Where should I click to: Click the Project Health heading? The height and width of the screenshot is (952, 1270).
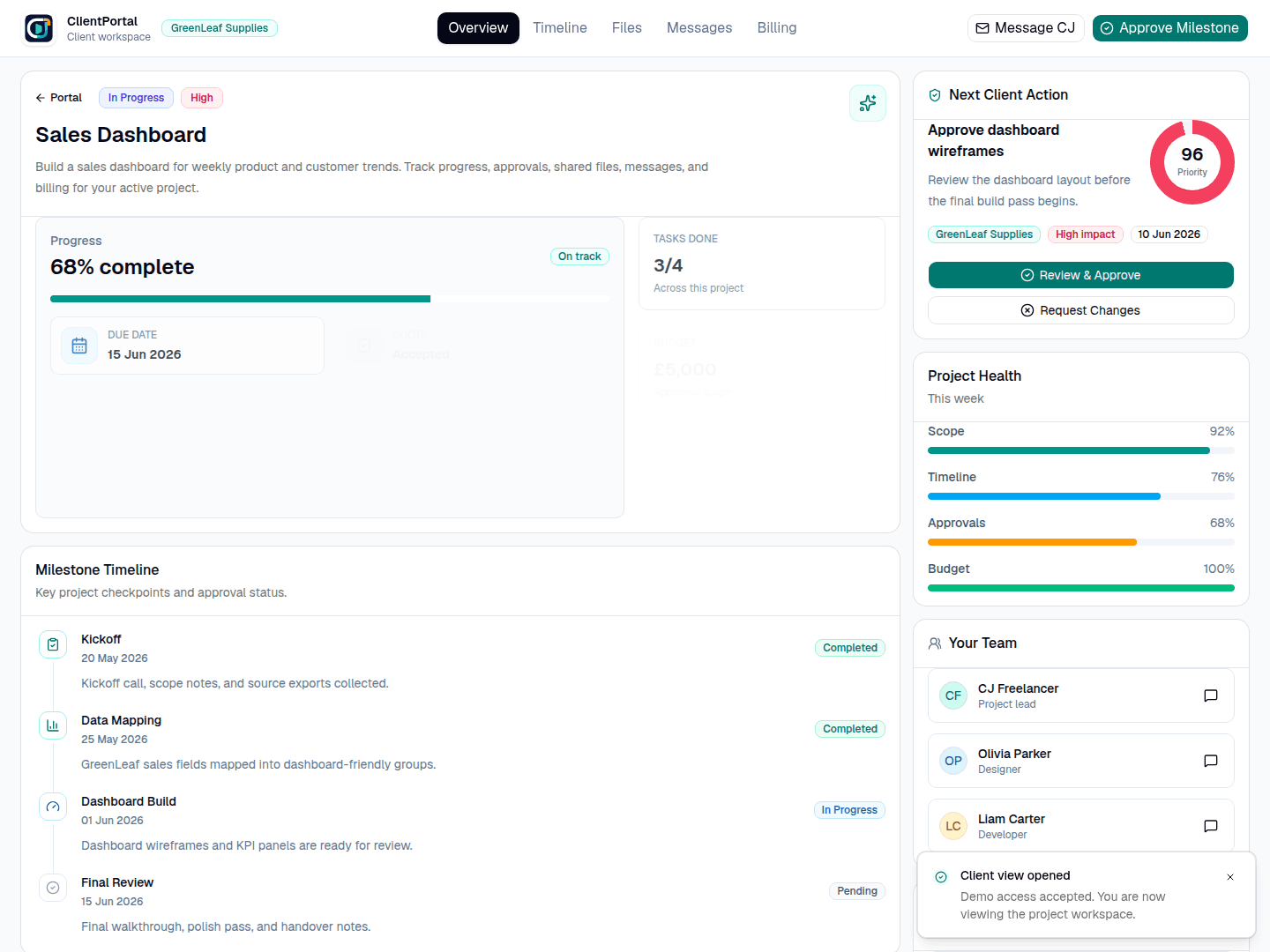[x=975, y=376]
